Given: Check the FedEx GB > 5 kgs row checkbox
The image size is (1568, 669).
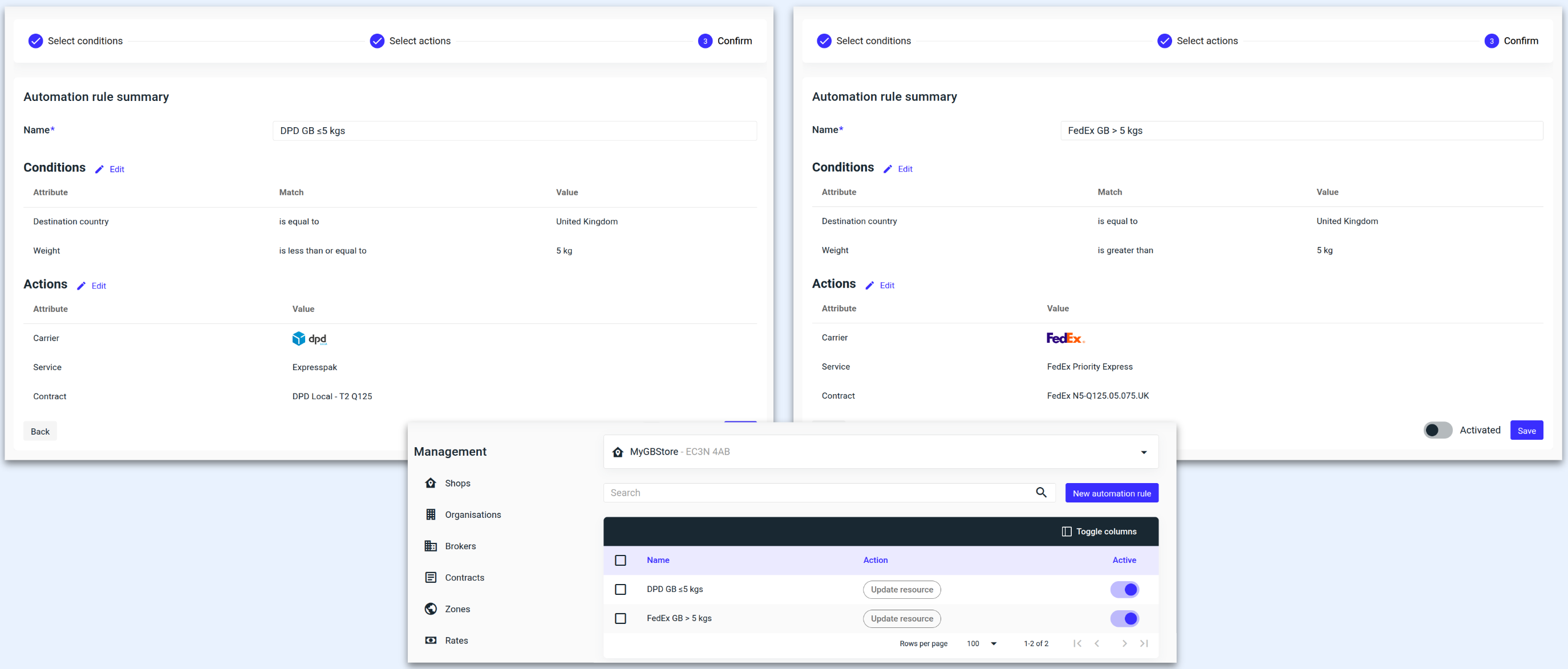Looking at the screenshot, I should (x=620, y=618).
